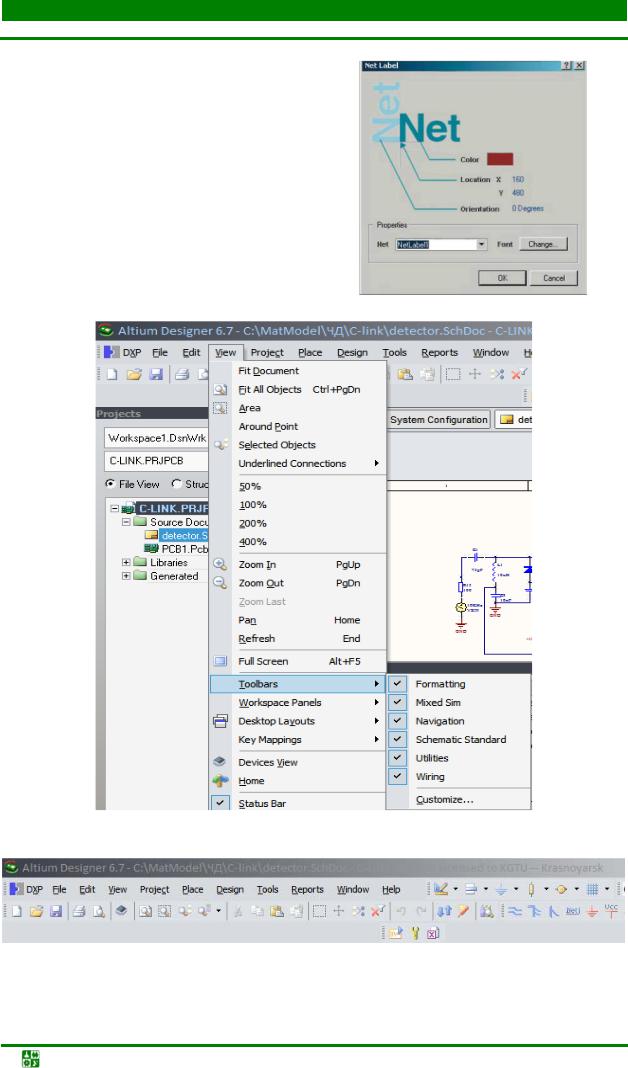Image resolution: width=628 pixels, height=1068 pixels.
Task: Click Grids icon in lower Utilities toolbar
Action: 592,890
